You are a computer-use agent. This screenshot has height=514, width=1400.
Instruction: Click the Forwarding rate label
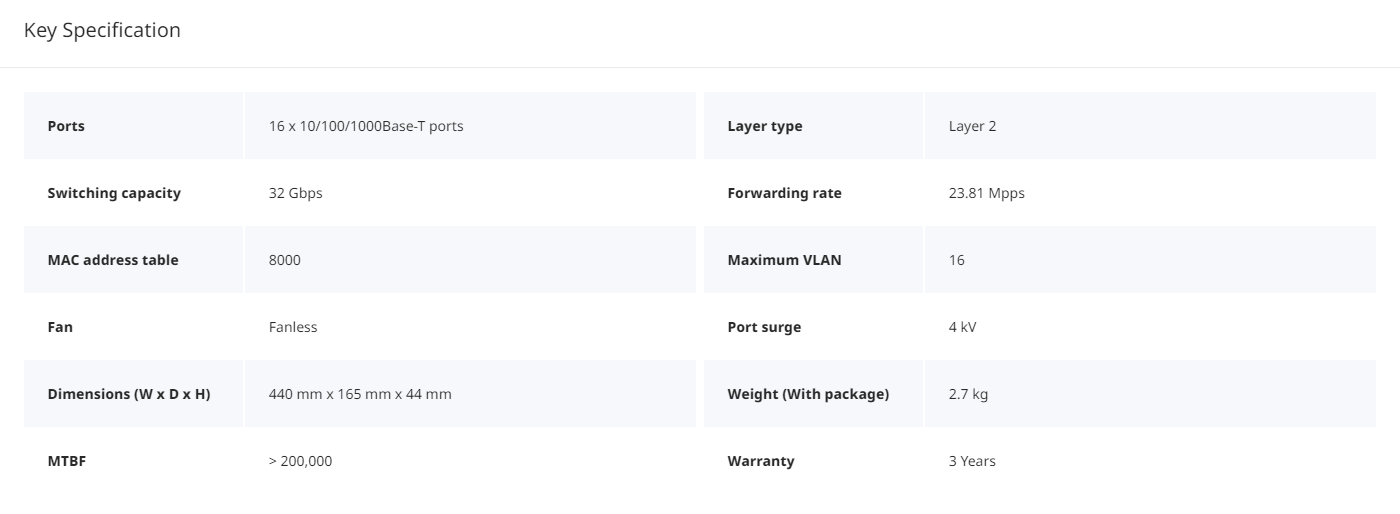point(785,193)
